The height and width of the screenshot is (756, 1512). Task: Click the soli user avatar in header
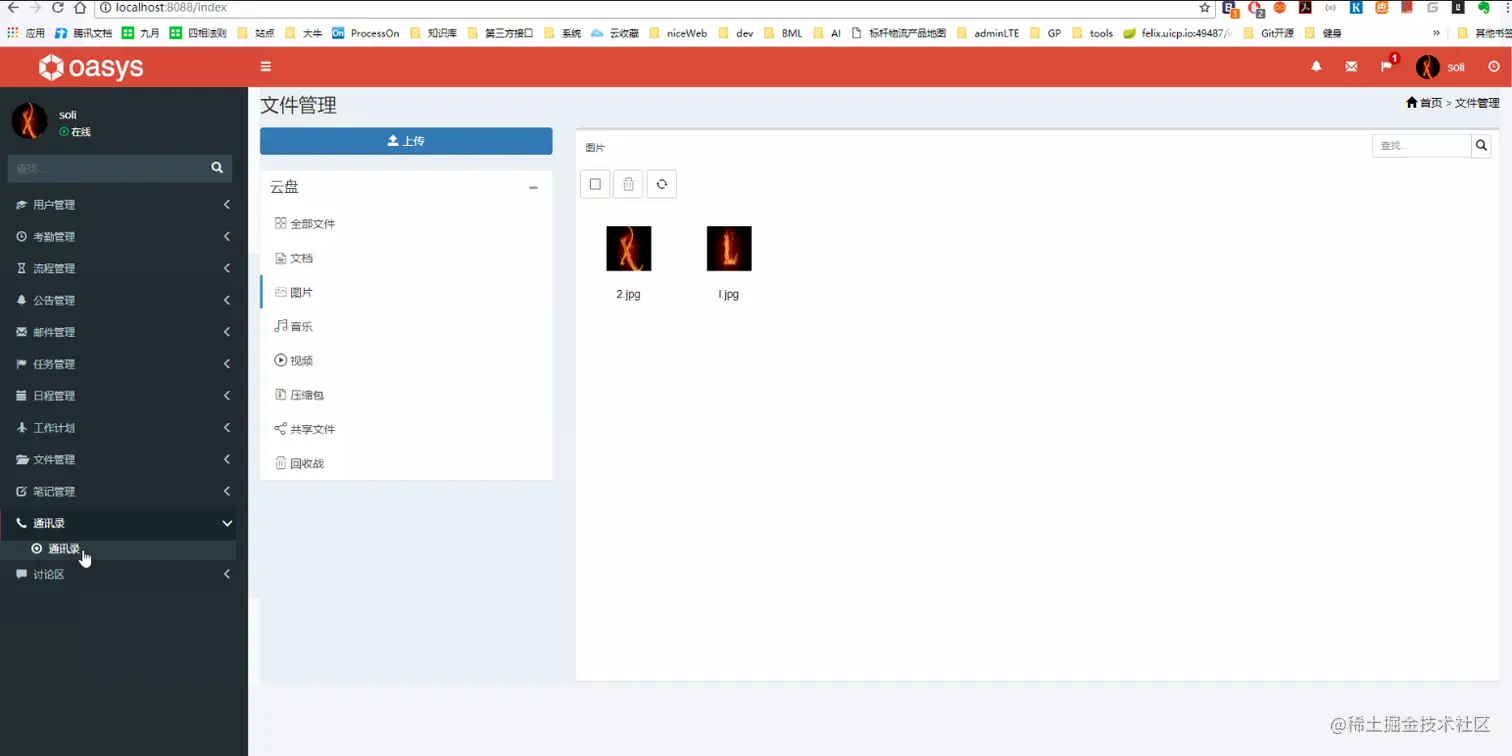1428,67
